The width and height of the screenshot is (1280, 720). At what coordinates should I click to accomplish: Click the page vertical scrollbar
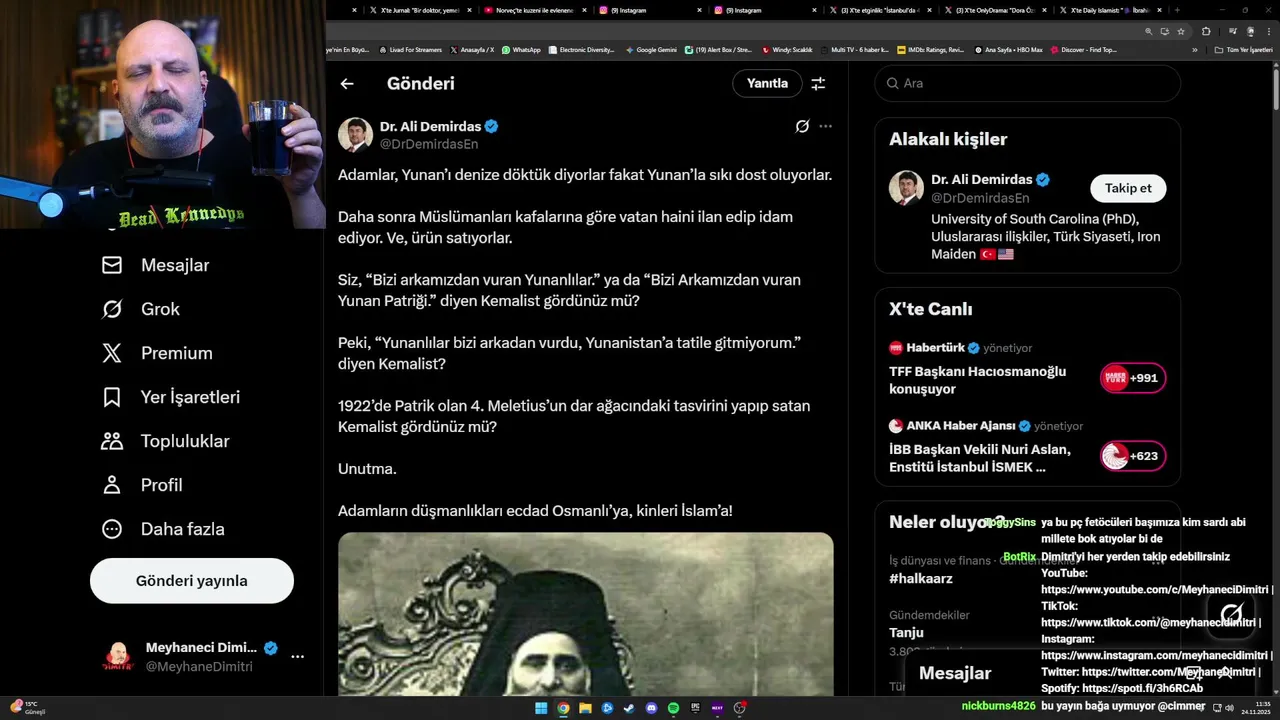pos(1276,90)
